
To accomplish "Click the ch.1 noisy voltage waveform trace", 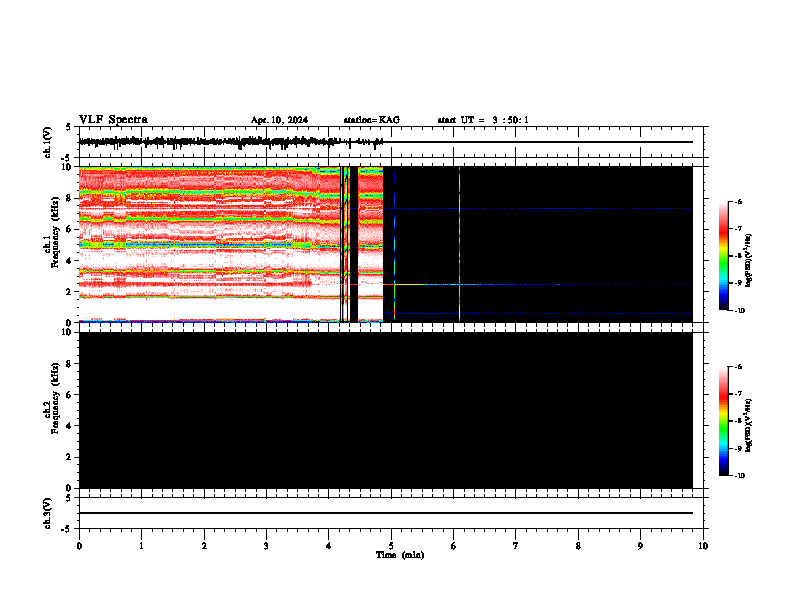I will 231,142.
